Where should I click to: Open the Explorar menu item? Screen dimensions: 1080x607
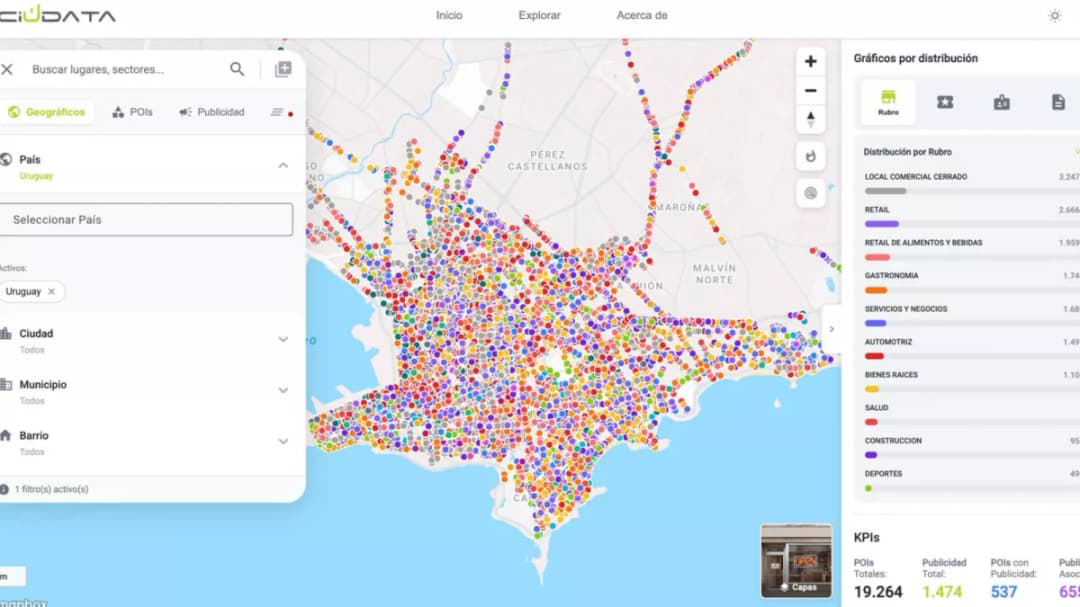pyautogui.click(x=539, y=15)
